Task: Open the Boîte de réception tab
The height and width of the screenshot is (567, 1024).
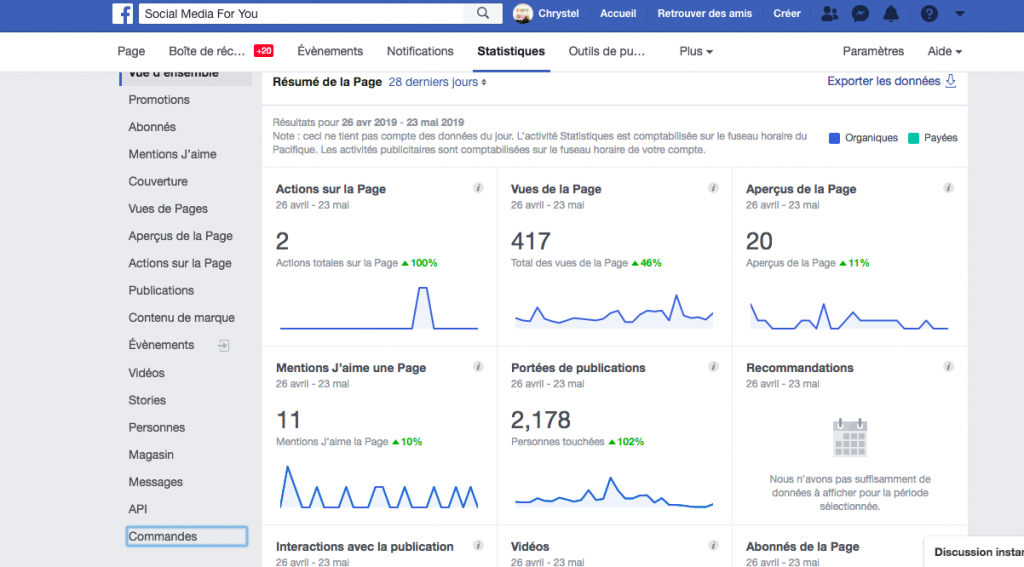Action: [206, 51]
